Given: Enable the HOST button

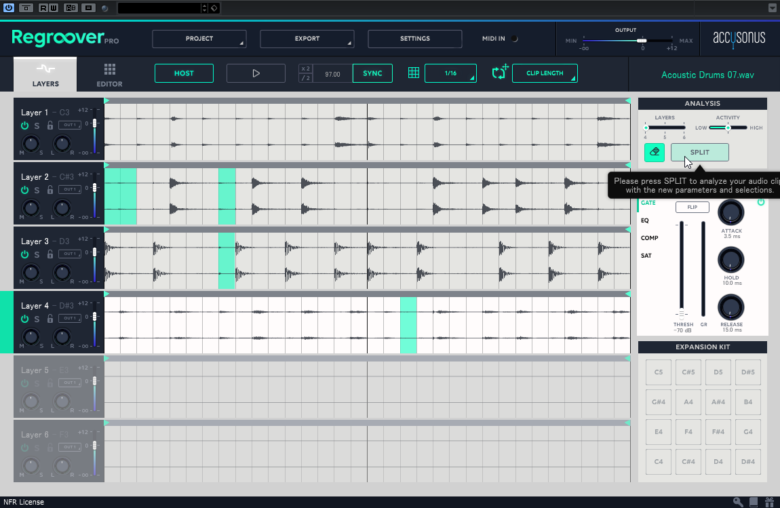Looking at the screenshot, I should (184, 73).
